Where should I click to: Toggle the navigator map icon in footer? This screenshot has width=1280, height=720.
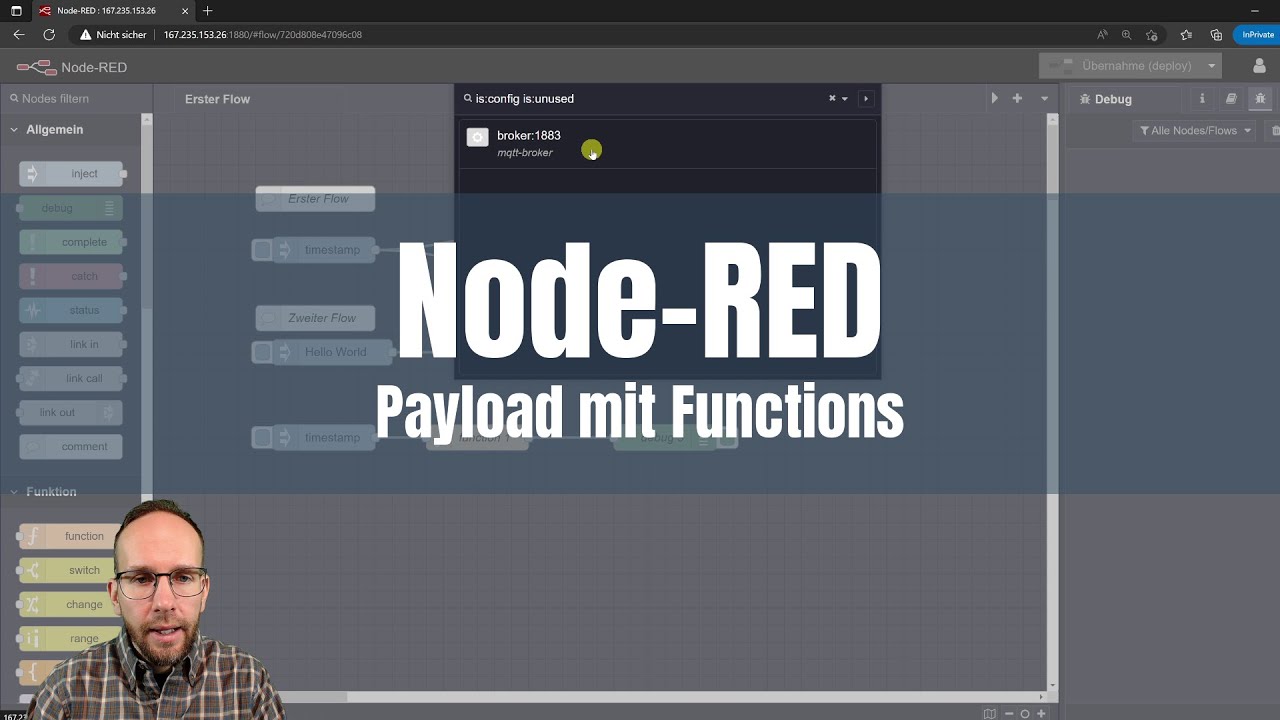(x=989, y=713)
